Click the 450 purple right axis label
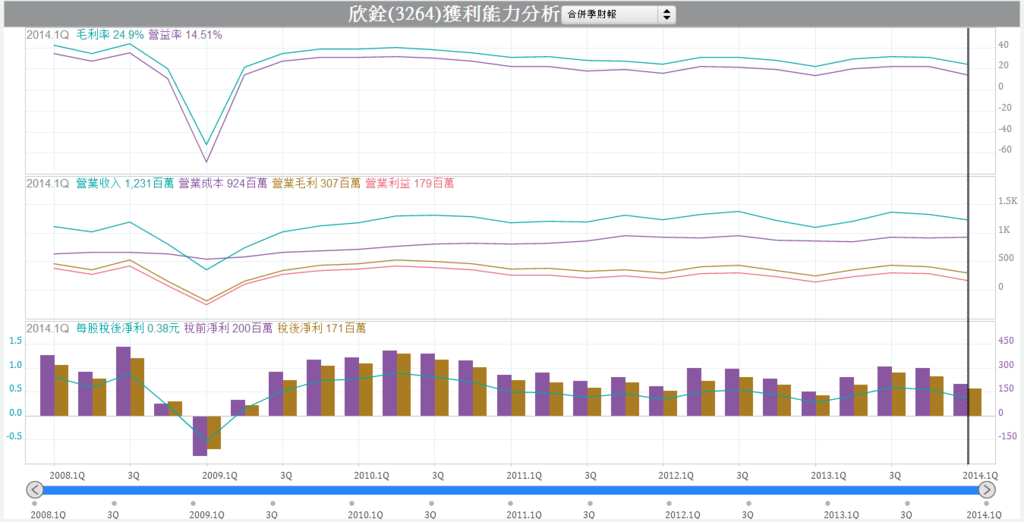Screen dimensions: 1024x522 tap(1006, 342)
